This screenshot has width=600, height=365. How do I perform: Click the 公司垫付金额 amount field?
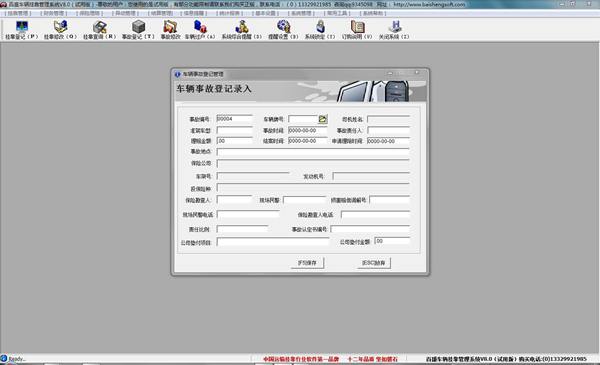point(392,241)
